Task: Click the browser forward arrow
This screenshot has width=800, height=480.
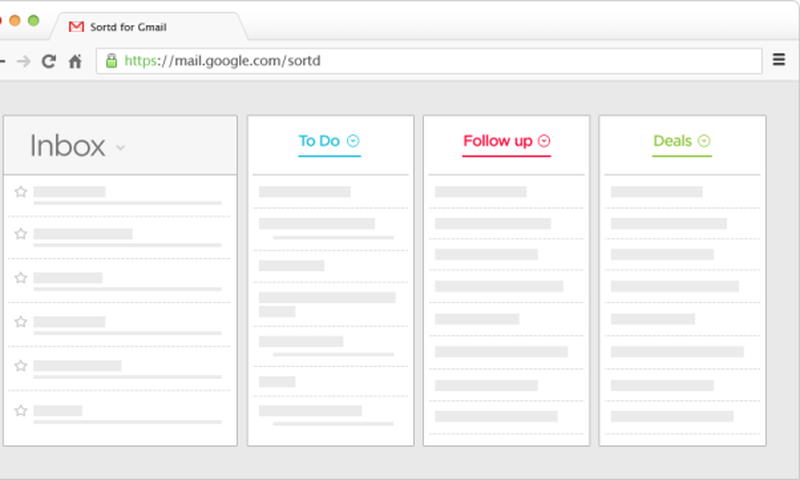Action: pos(23,62)
